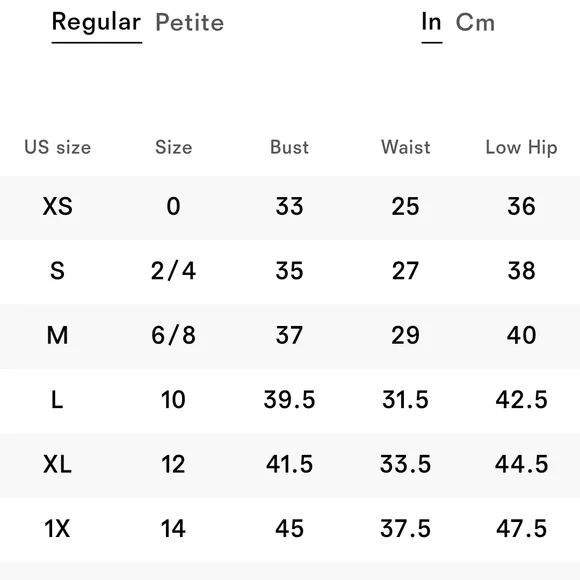Click the 6/8 size value

(173, 335)
